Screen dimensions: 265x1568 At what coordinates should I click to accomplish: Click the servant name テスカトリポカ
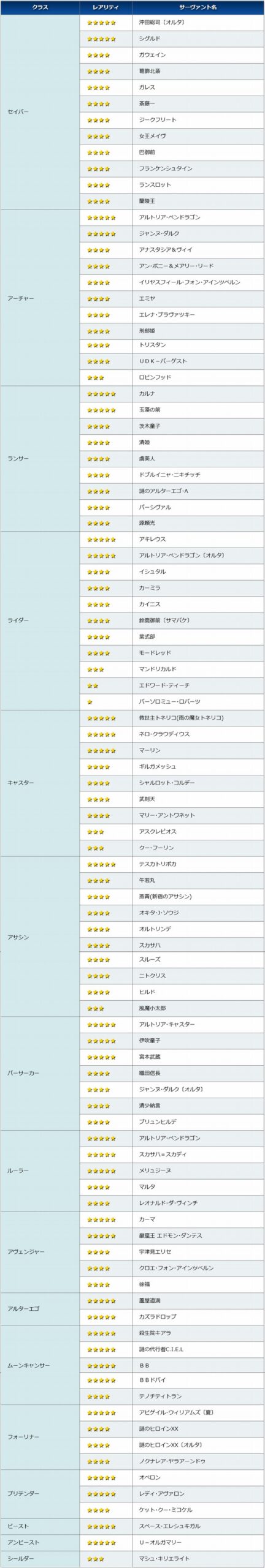[157, 864]
